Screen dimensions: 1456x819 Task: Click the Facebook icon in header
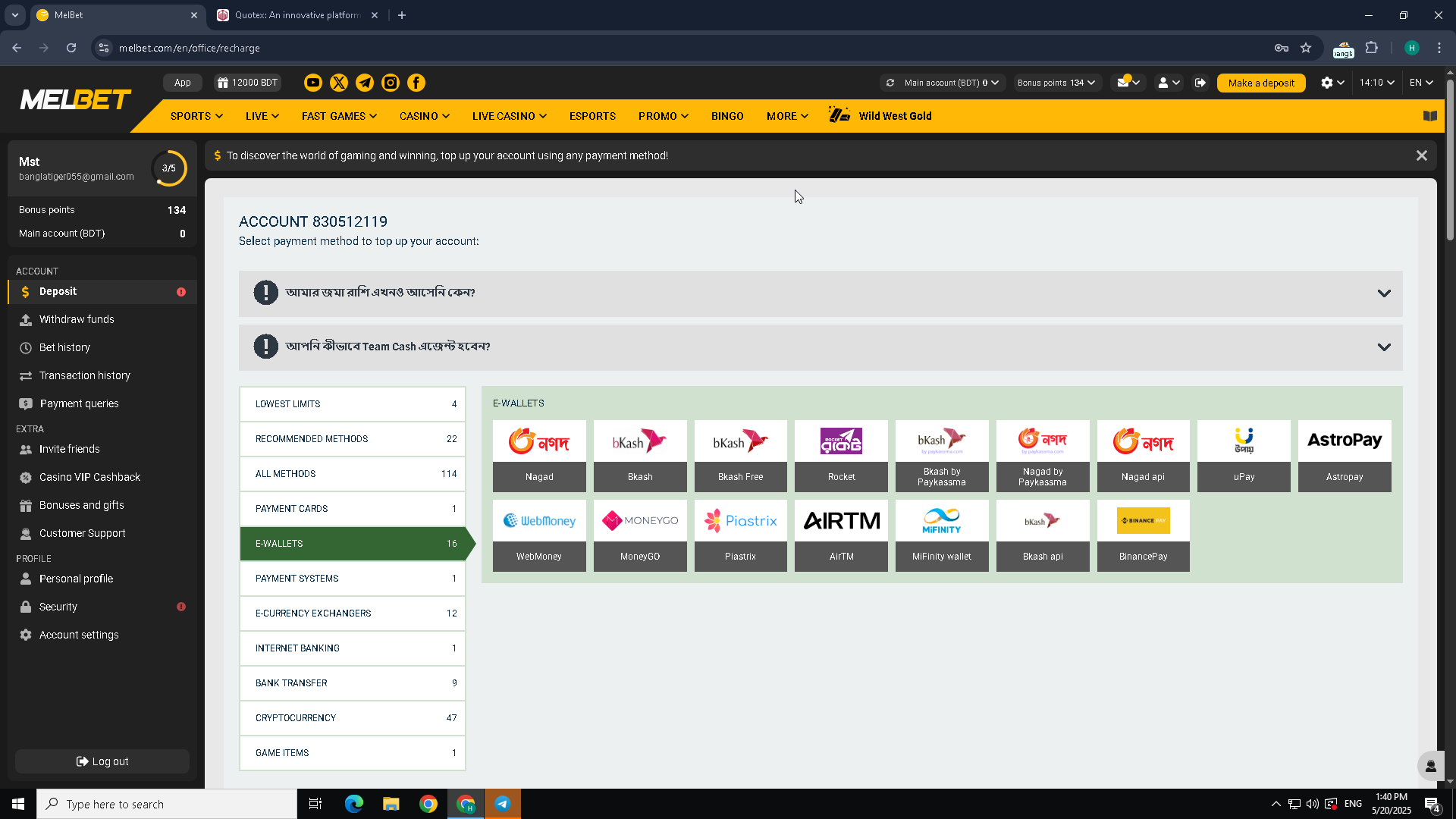416,83
